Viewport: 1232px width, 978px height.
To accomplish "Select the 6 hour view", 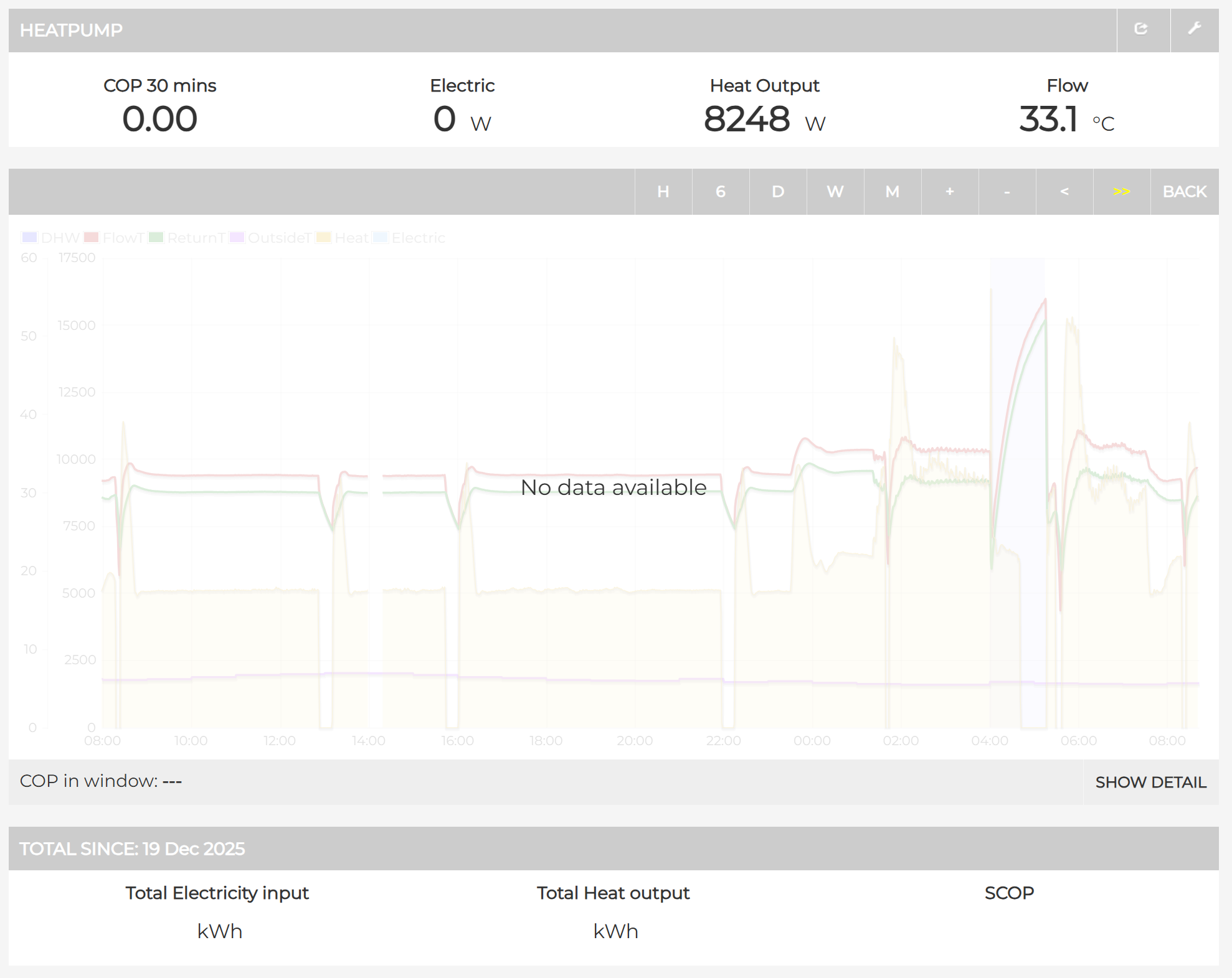I will click(720, 192).
